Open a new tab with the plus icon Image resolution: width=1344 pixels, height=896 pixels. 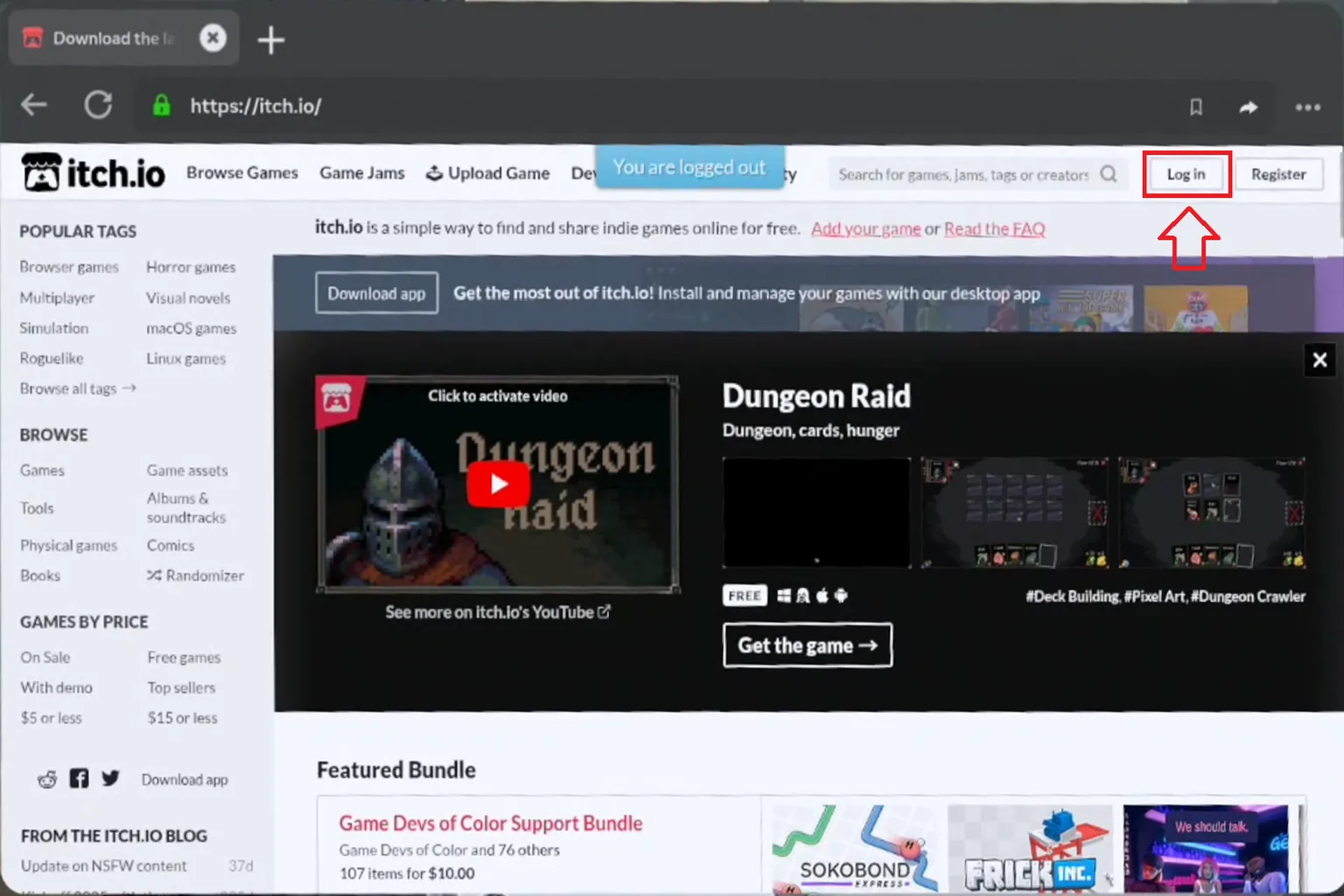pos(271,39)
